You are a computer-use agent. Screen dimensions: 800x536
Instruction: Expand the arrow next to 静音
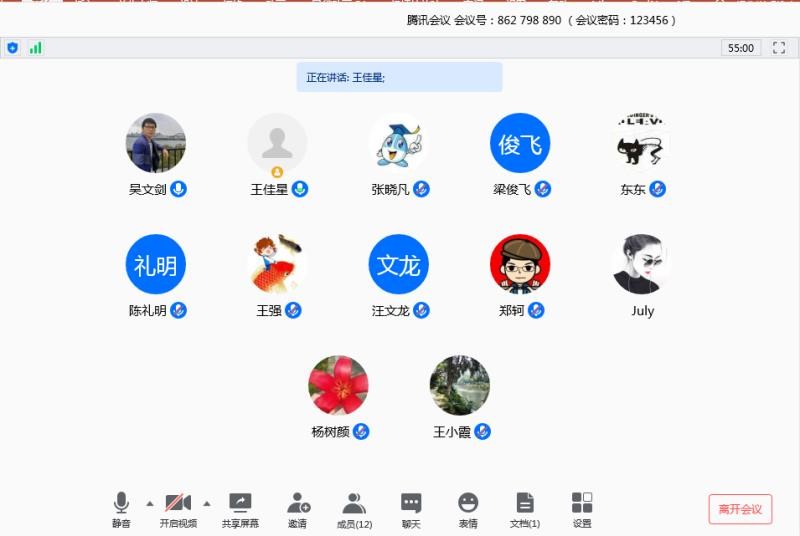tap(150, 503)
